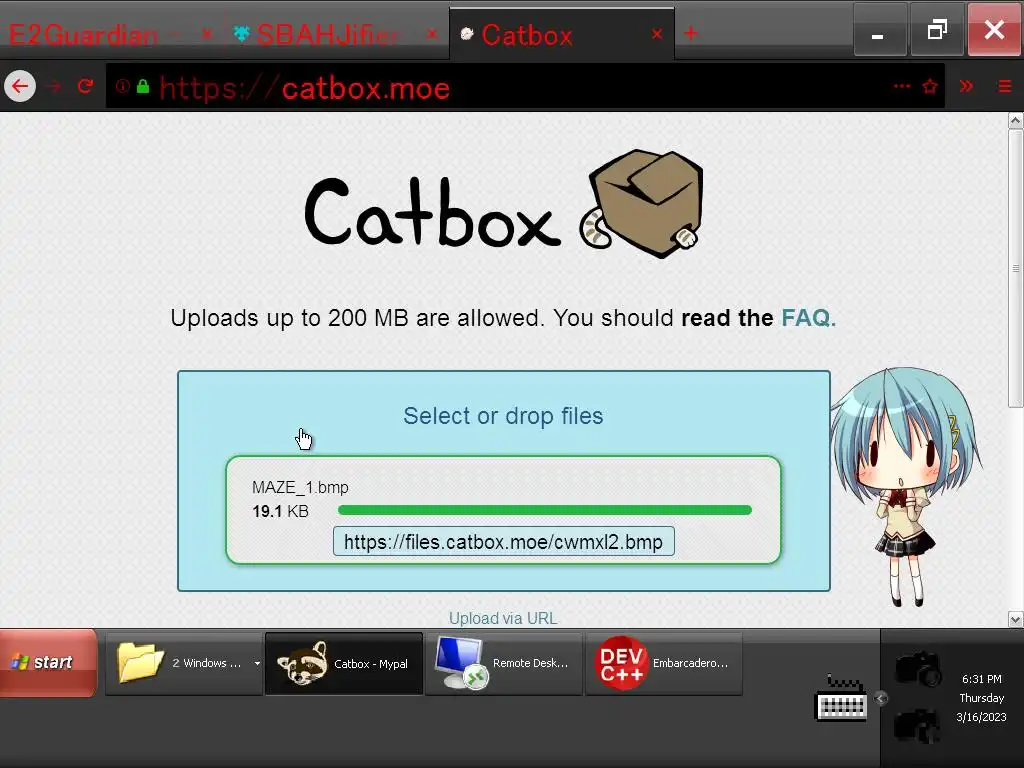1024x768 pixels.
Task: Bookmark this page with the star icon
Action: [930, 86]
